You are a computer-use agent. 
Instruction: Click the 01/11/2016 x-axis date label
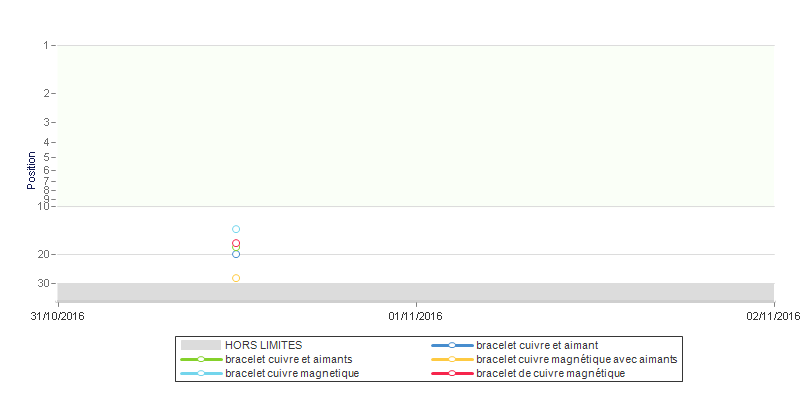coord(415,317)
